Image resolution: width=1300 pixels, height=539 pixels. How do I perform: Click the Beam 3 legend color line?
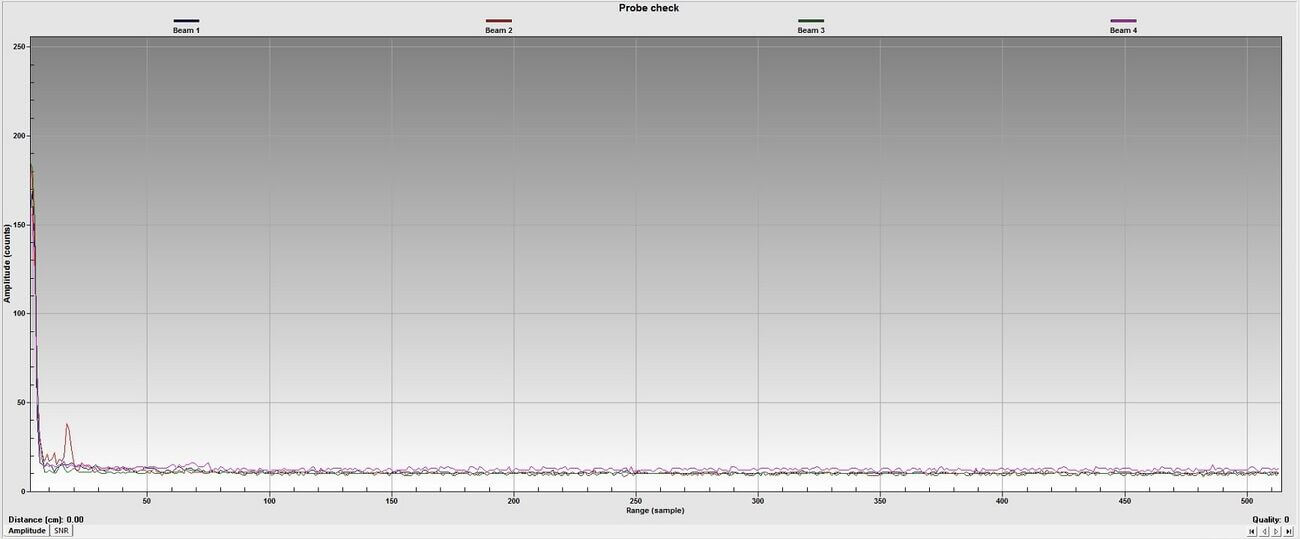point(810,20)
